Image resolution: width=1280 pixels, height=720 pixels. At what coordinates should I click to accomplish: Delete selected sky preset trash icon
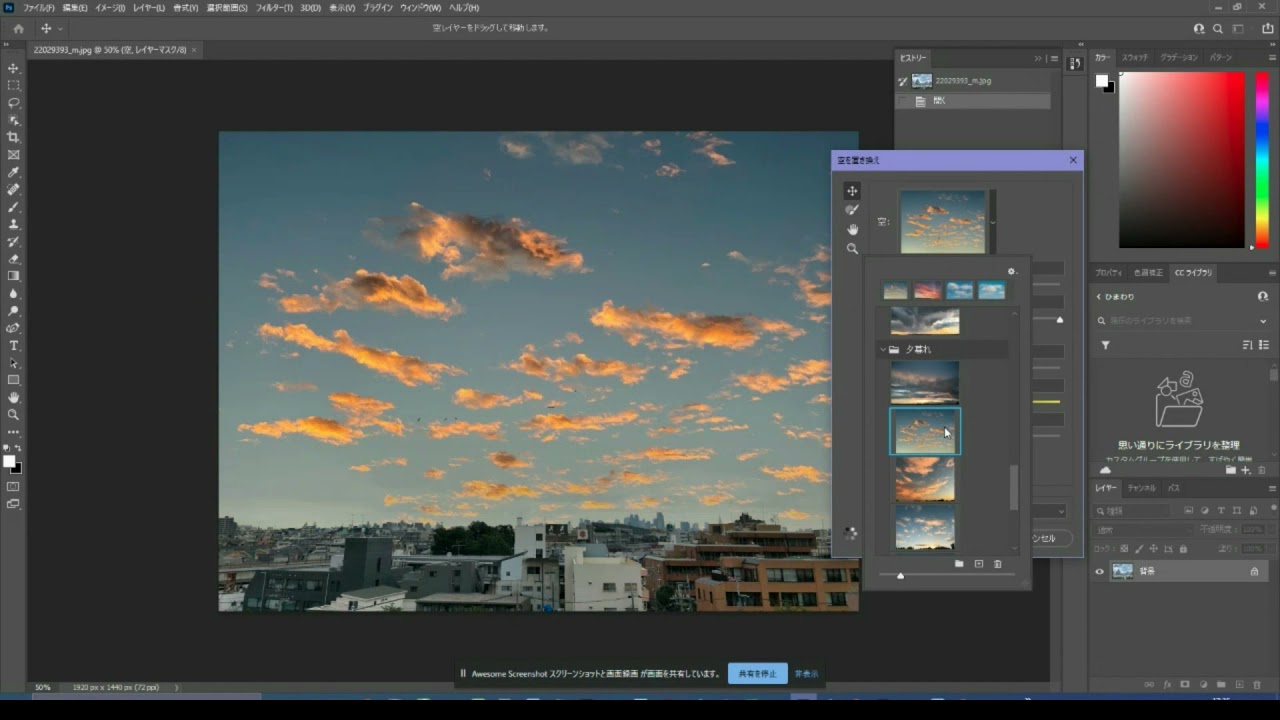pyautogui.click(x=998, y=564)
